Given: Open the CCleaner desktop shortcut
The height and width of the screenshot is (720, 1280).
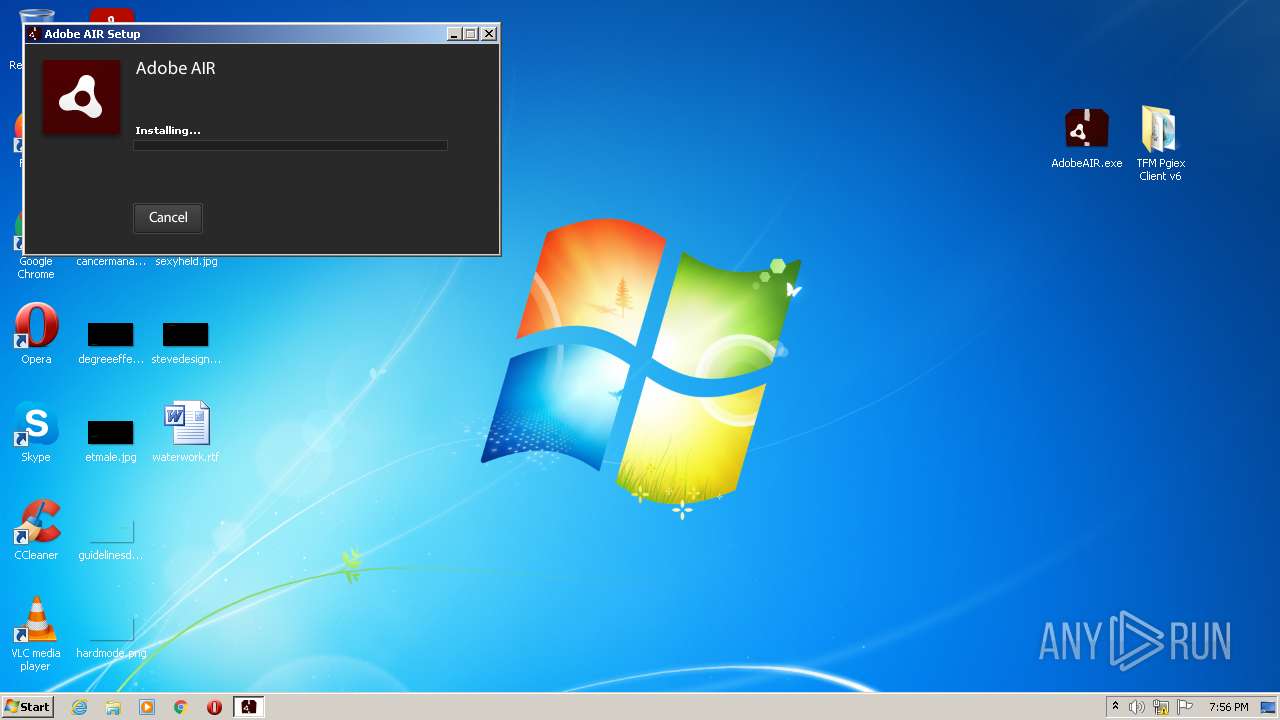Looking at the screenshot, I should point(36,530).
